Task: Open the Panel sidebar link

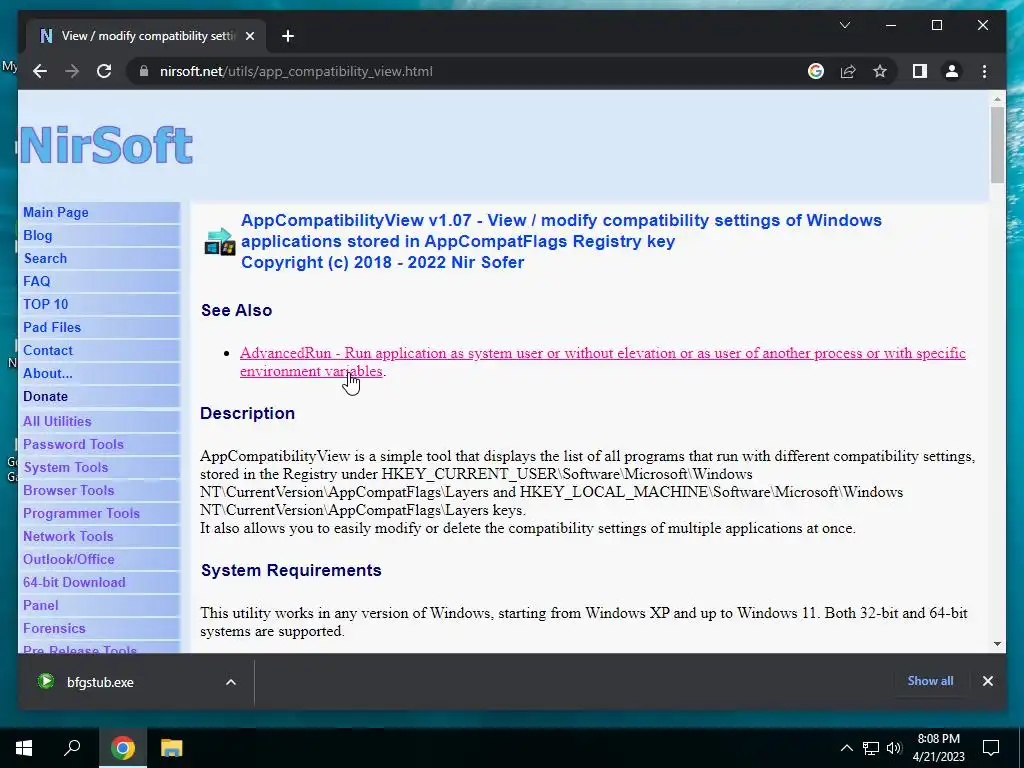Action: click(x=40, y=605)
